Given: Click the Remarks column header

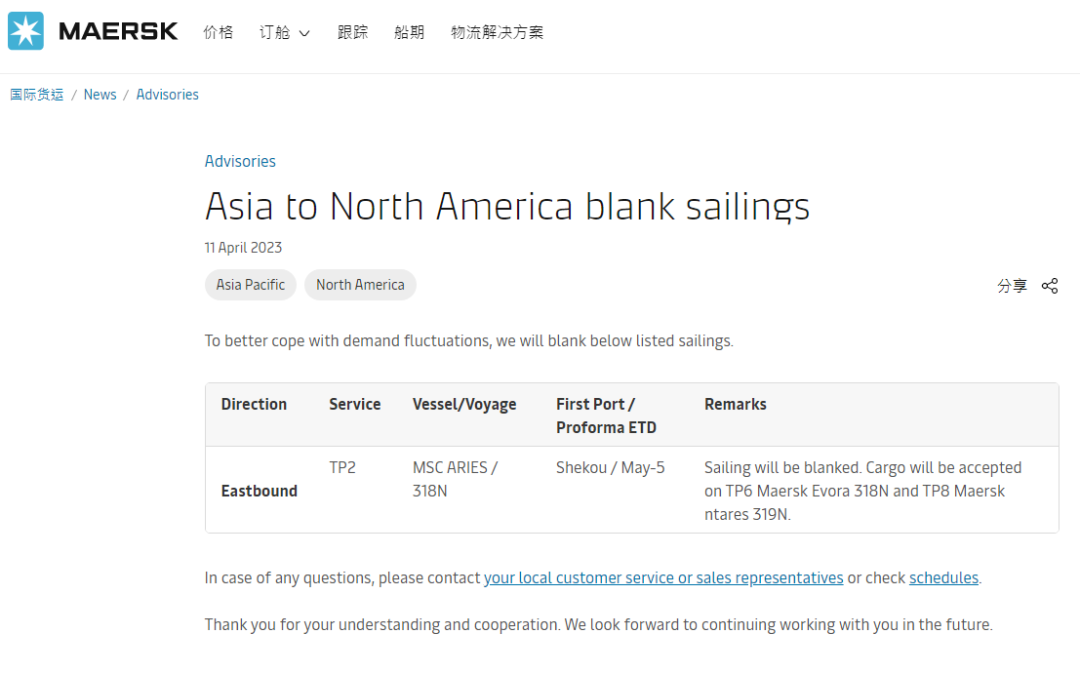Looking at the screenshot, I should [x=735, y=404].
